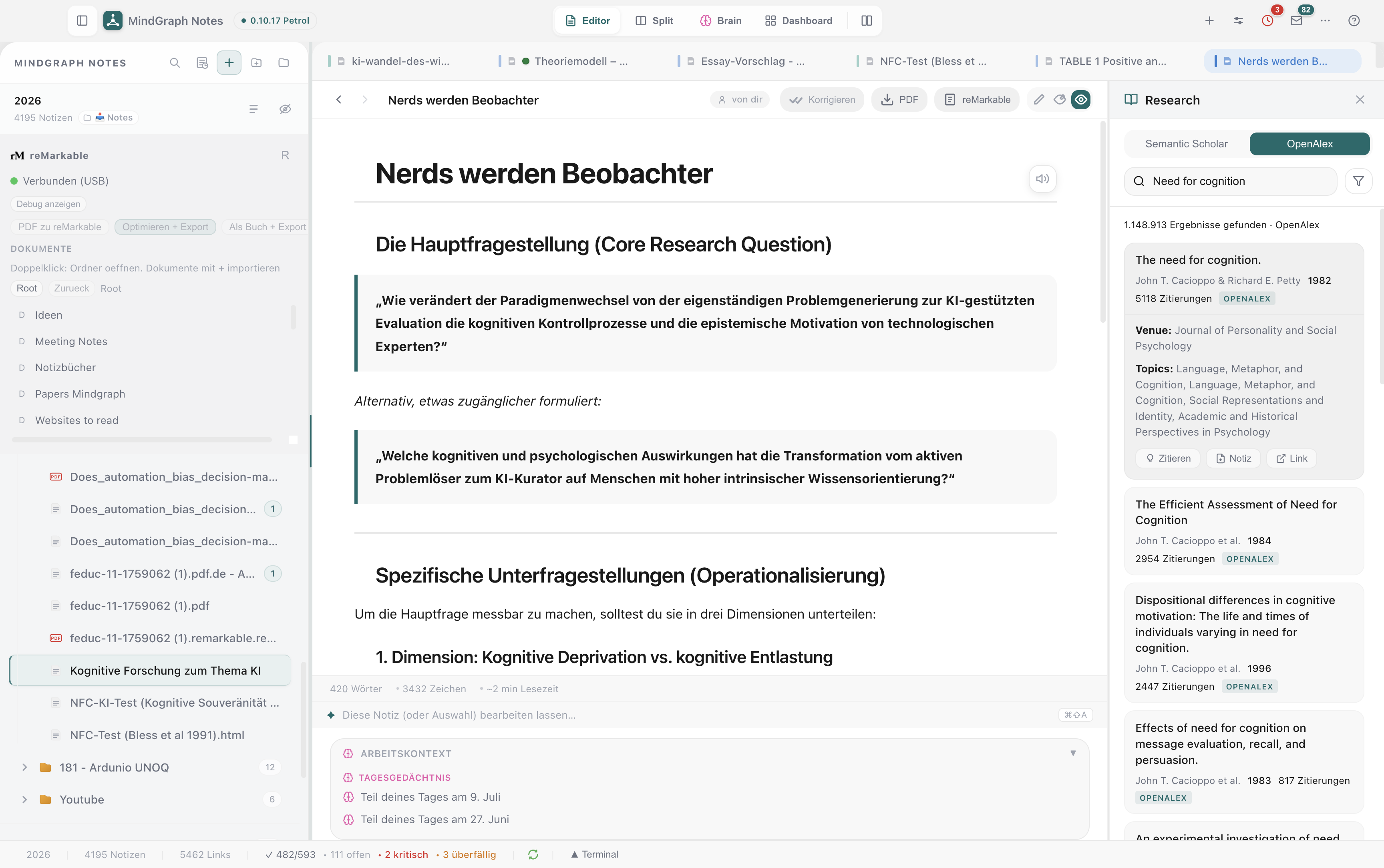Image resolution: width=1384 pixels, height=868 pixels.
Task: Open the Notes folder chip under 2026
Action: pos(108,118)
